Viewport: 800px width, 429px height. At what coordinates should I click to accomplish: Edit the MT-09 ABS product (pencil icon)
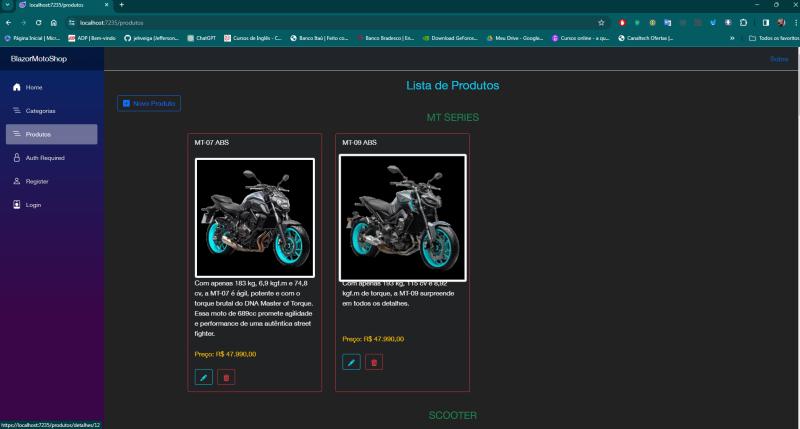351,362
